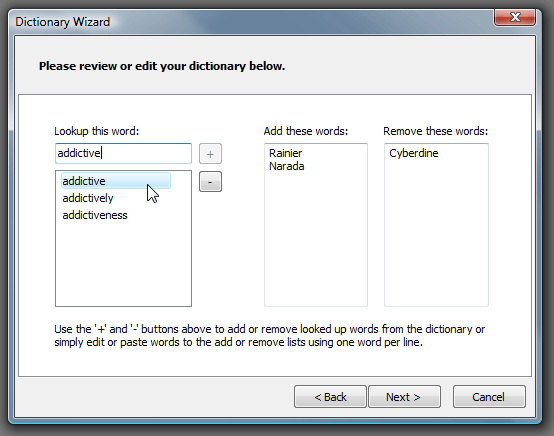Click 'Cyberdine' in Remove these words list
Viewport: 554px width, 436px height.
(414, 153)
